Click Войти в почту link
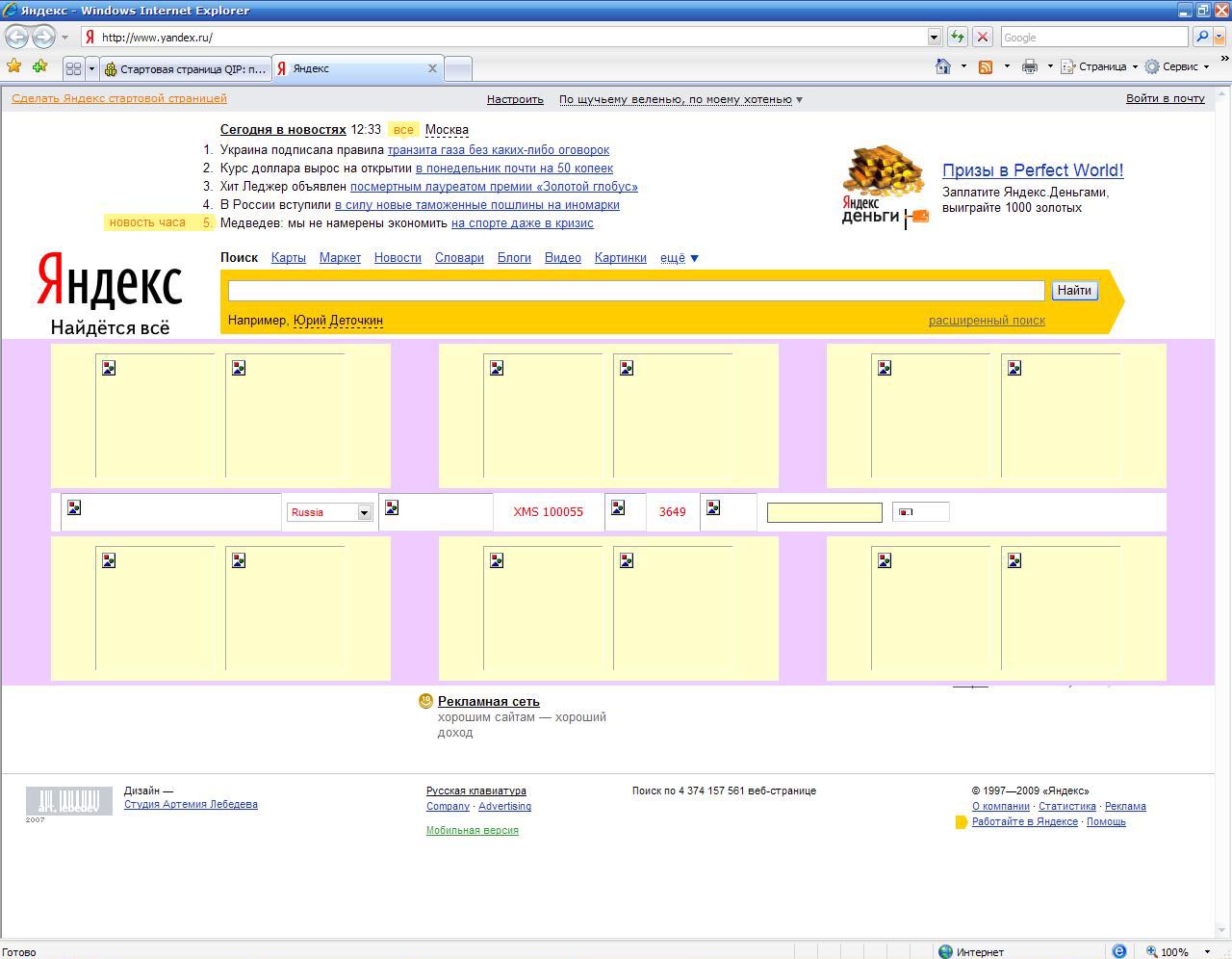 click(1166, 98)
